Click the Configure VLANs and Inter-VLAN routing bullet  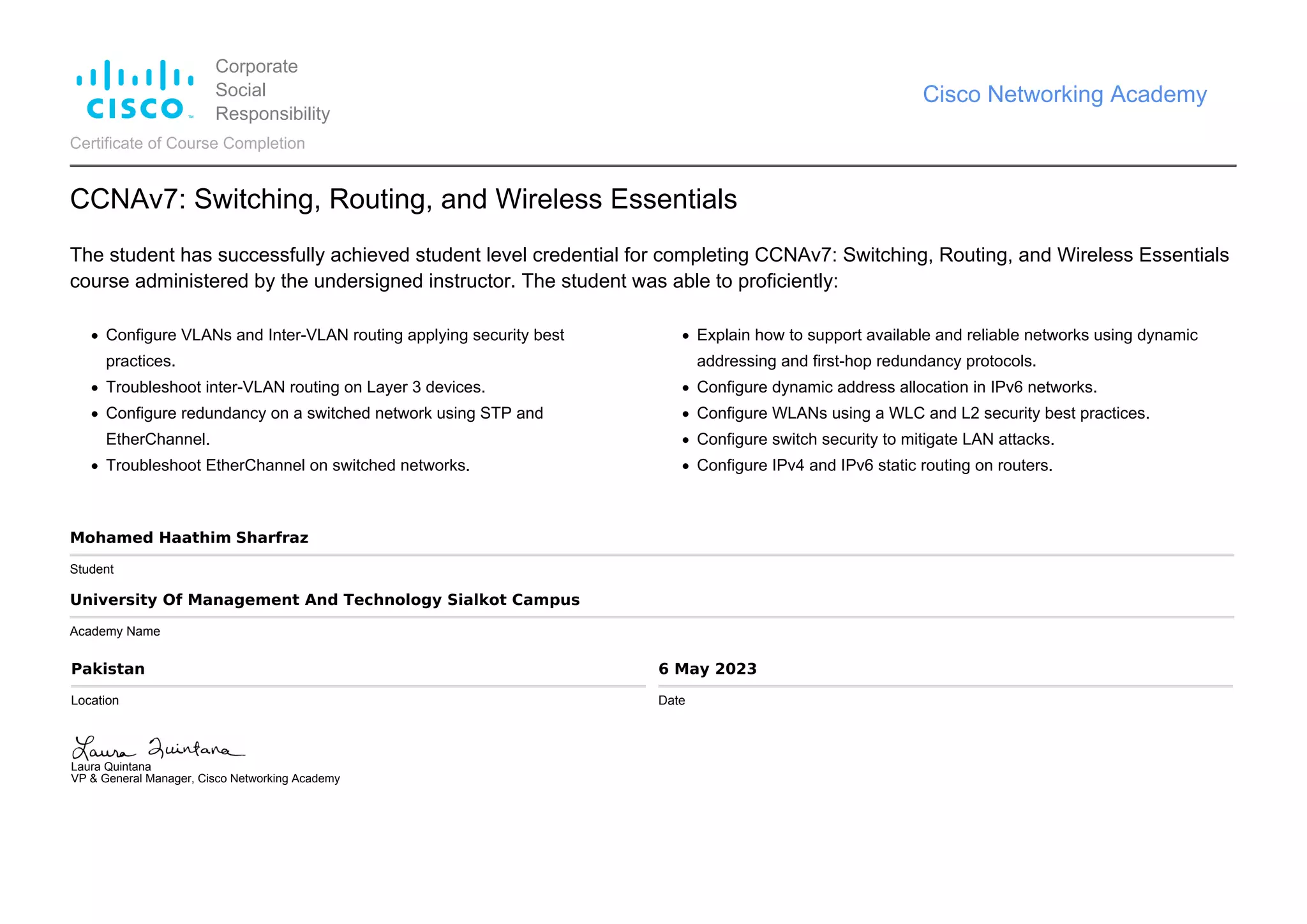[334, 336]
